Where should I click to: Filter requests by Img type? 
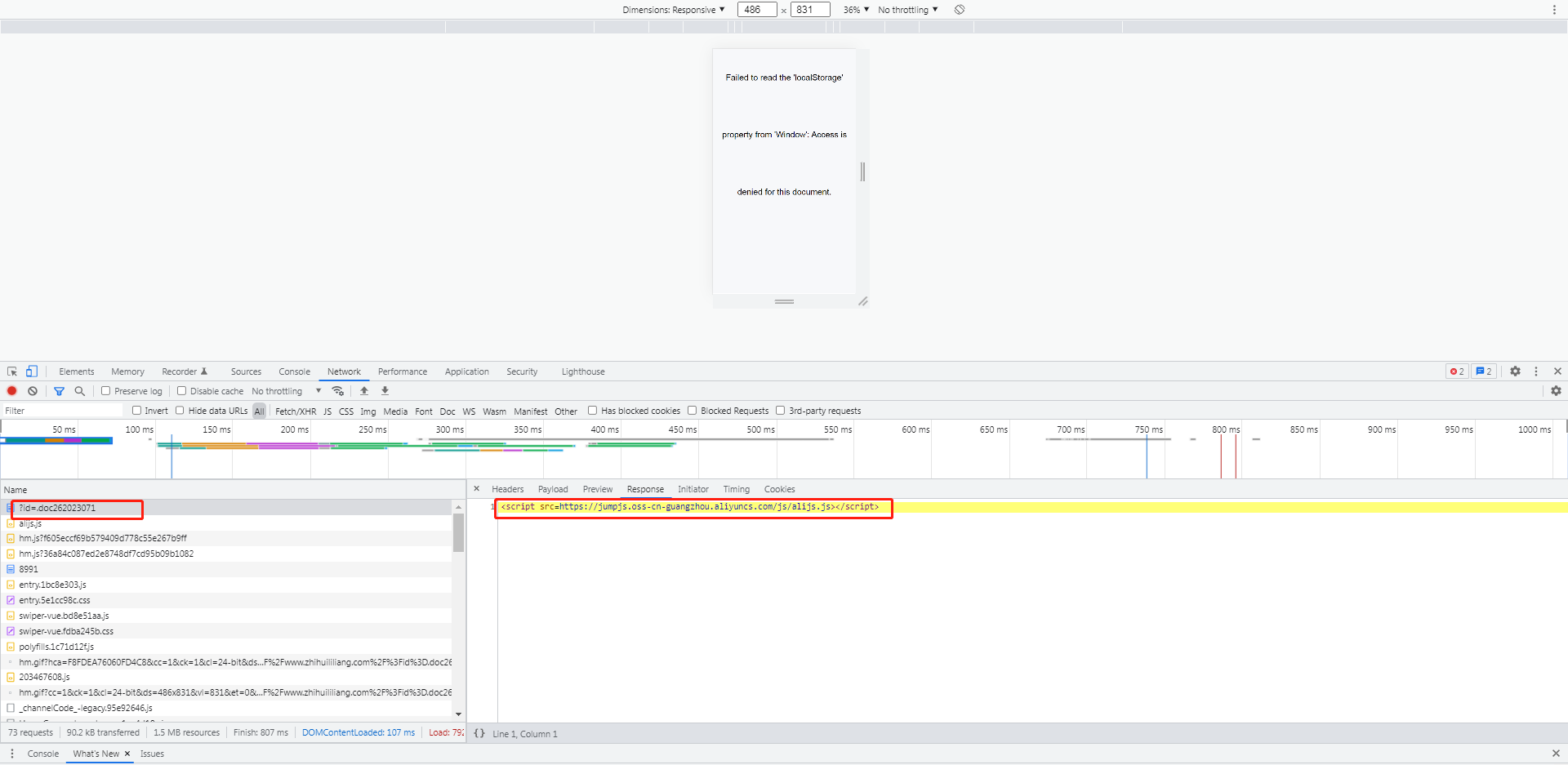[x=368, y=411]
